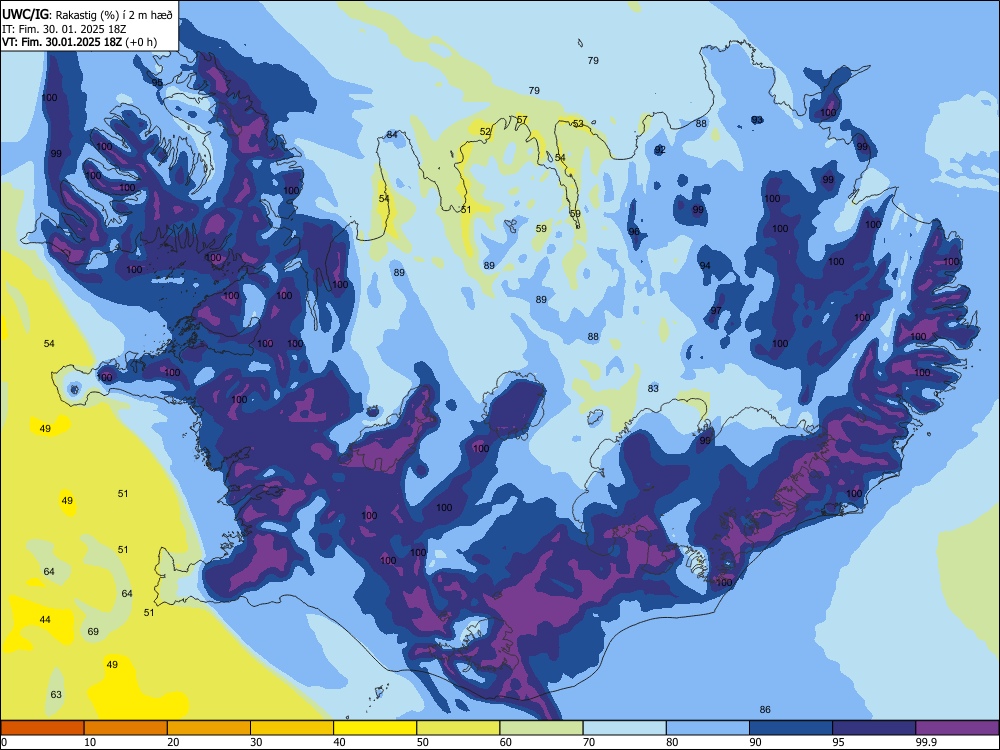Select the legend tick label '50'
Screen dimensions: 1000x750
pyautogui.click(x=423, y=742)
